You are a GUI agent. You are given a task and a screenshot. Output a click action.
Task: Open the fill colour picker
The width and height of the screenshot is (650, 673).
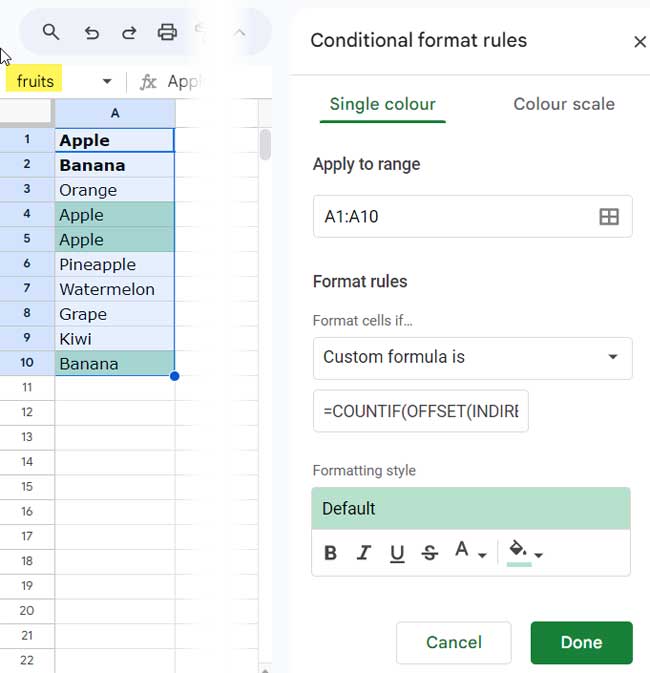(519, 553)
